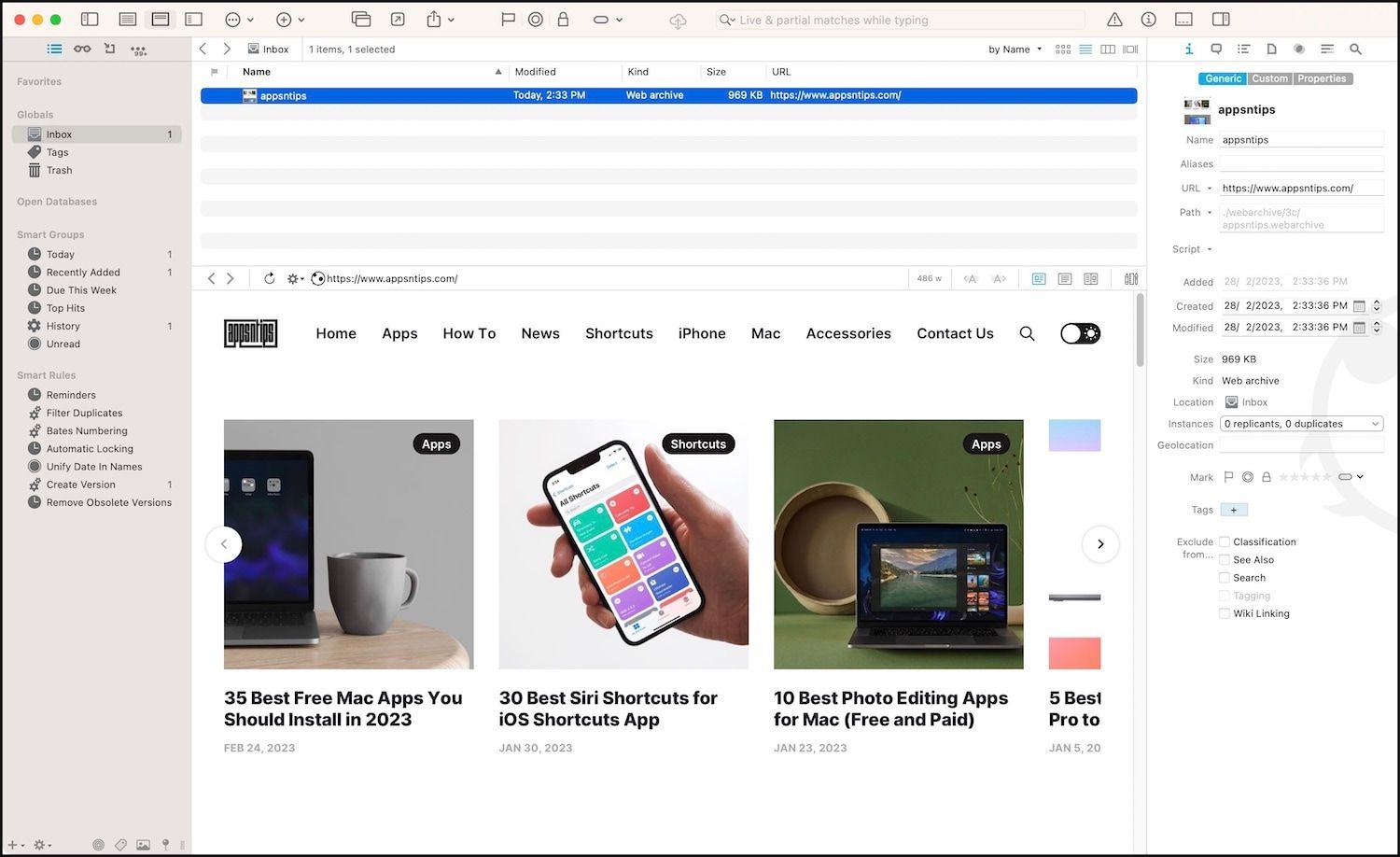Check Exclude from See Also checkbox
This screenshot has width=1400, height=857.
1225,560
